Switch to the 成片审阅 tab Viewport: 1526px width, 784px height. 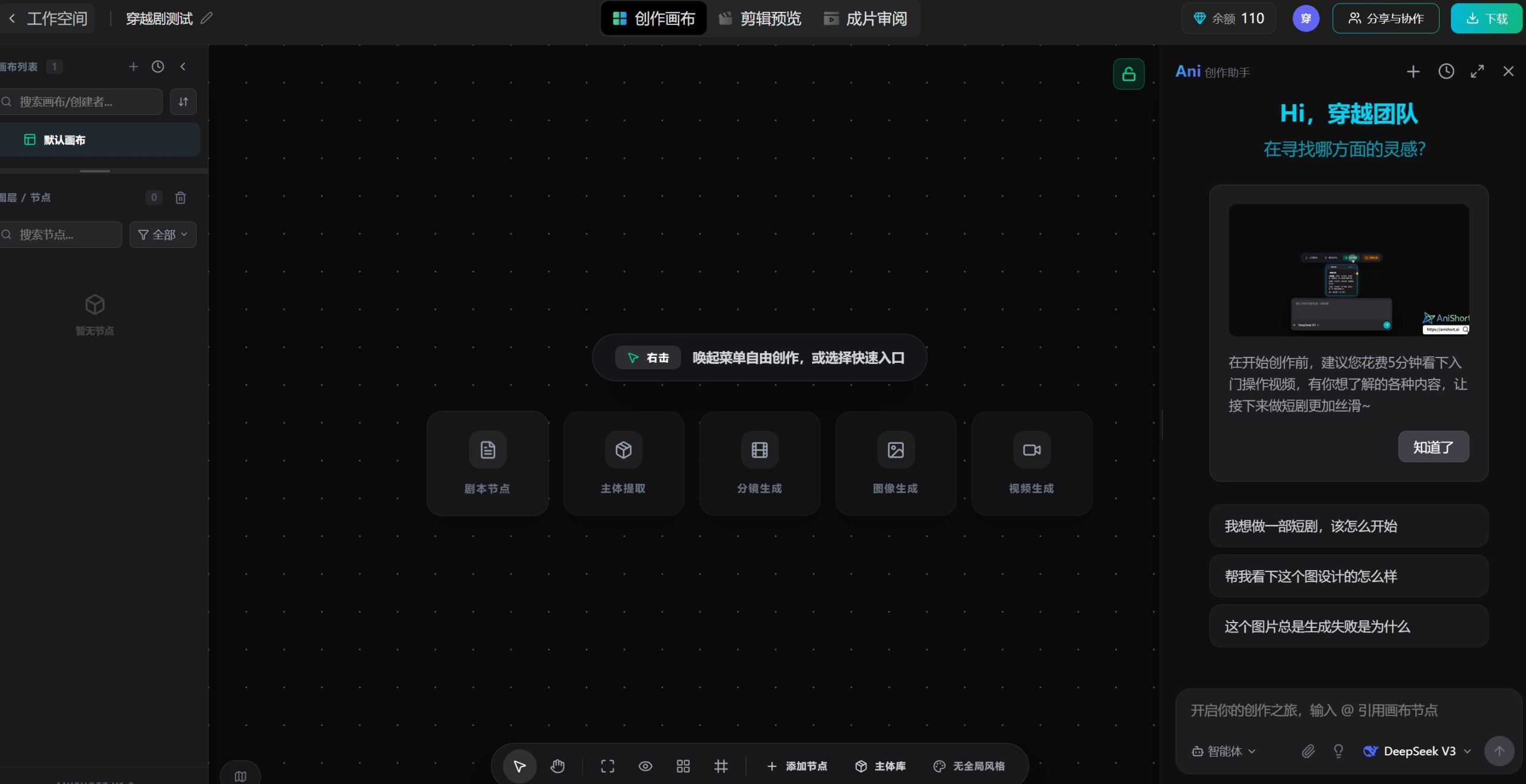(866, 18)
